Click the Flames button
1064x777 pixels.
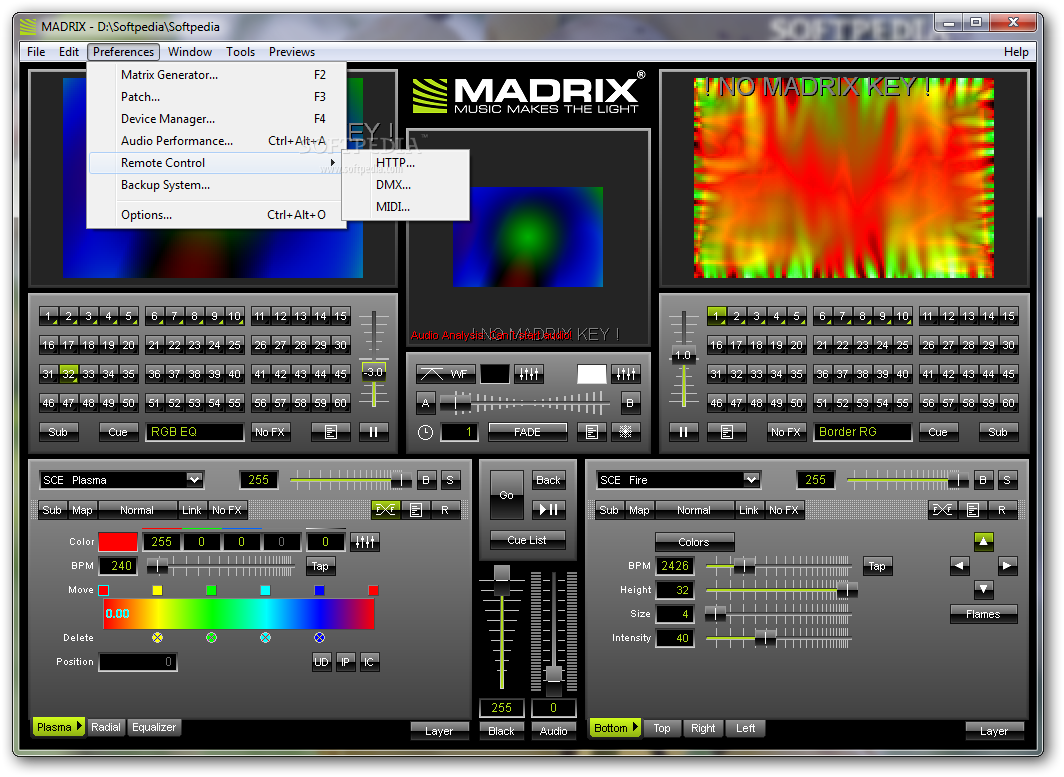(x=983, y=614)
